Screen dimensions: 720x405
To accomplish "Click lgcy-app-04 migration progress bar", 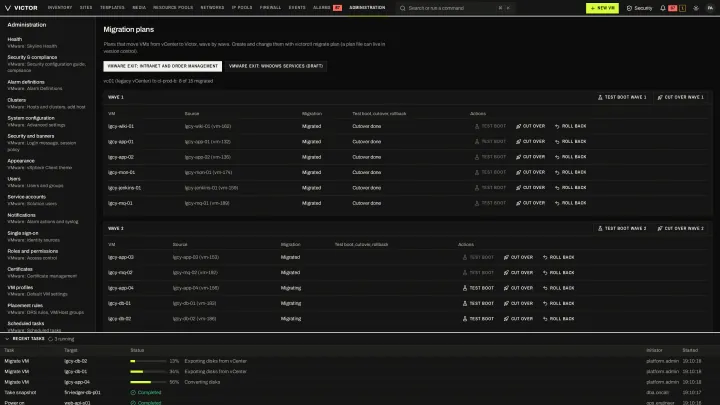I will coord(148,382).
